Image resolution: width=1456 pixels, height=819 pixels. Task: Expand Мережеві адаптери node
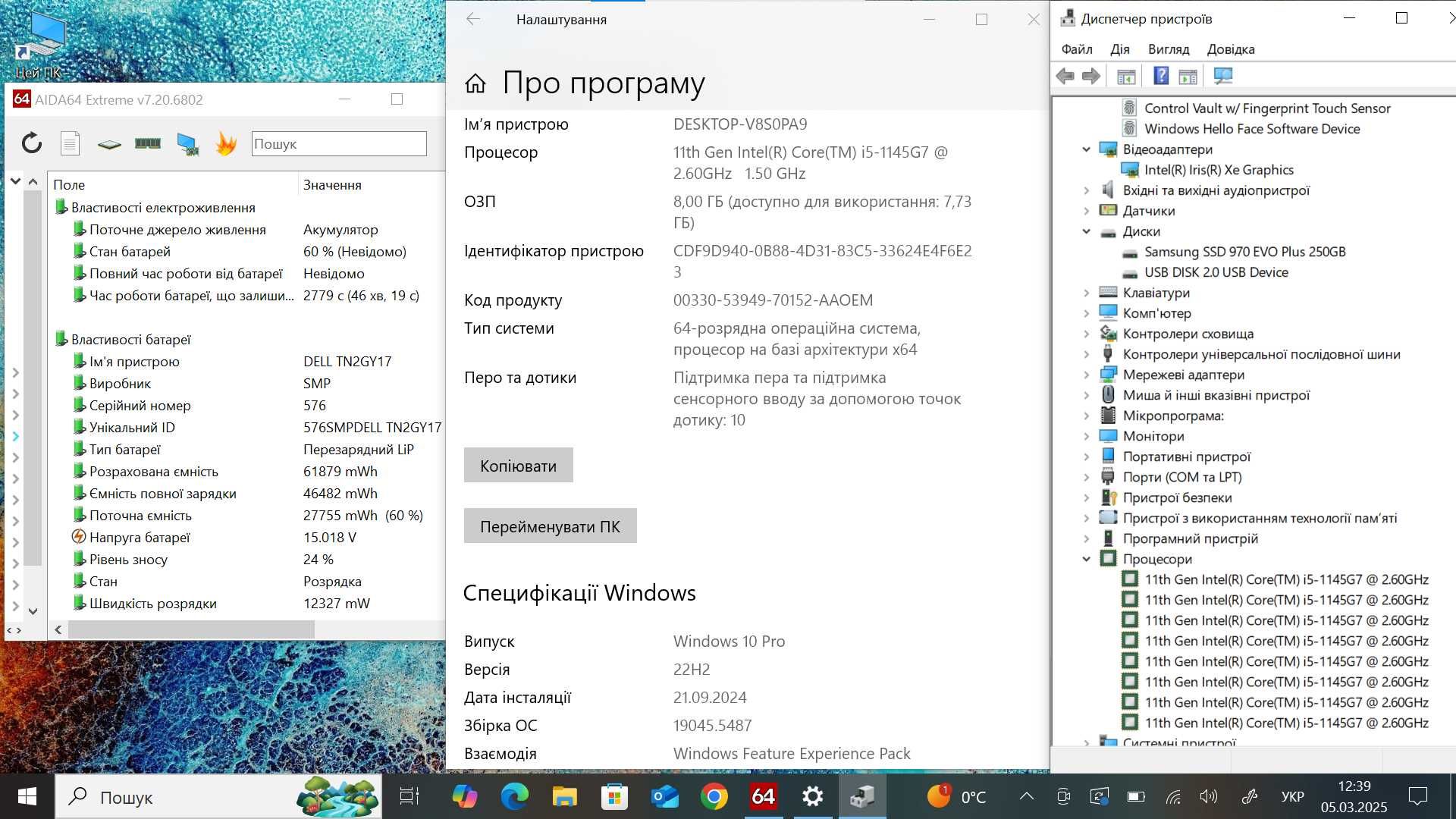click(1086, 375)
